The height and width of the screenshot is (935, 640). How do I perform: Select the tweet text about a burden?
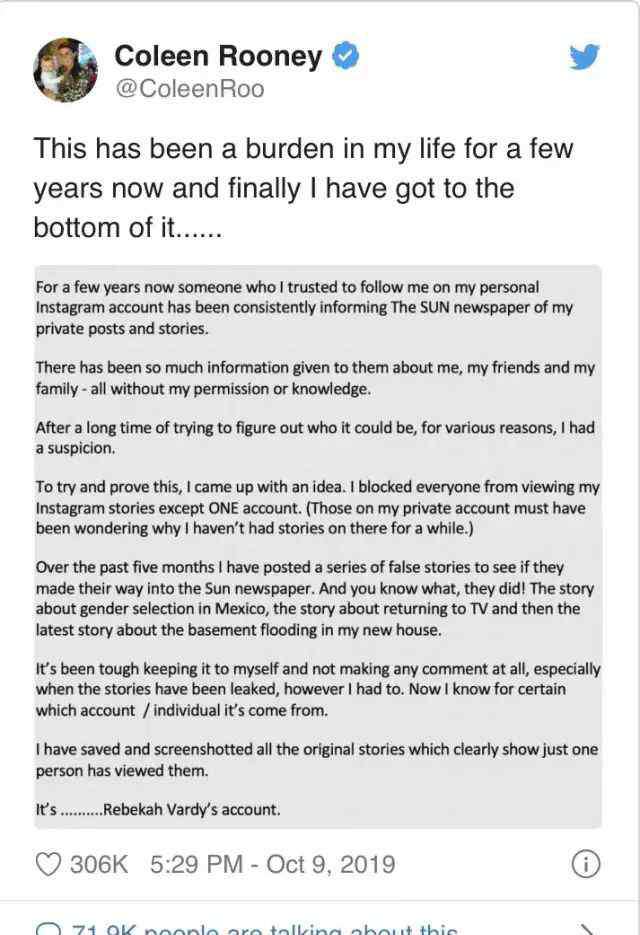click(x=303, y=188)
